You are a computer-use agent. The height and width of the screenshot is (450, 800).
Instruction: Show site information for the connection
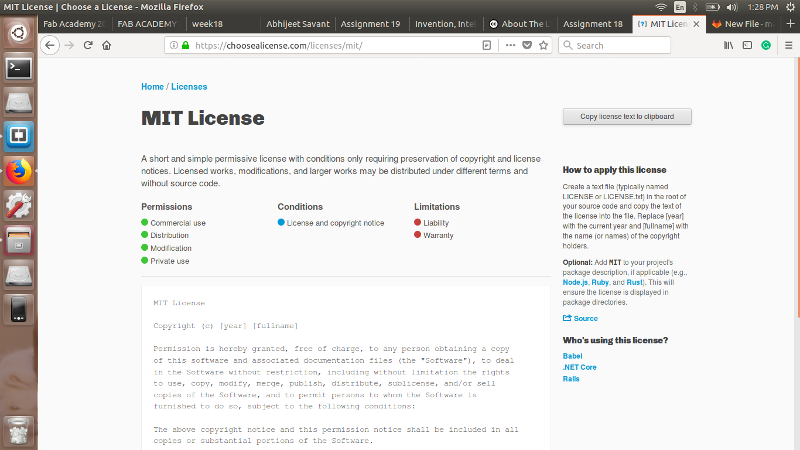pyautogui.click(x=173, y=45)
